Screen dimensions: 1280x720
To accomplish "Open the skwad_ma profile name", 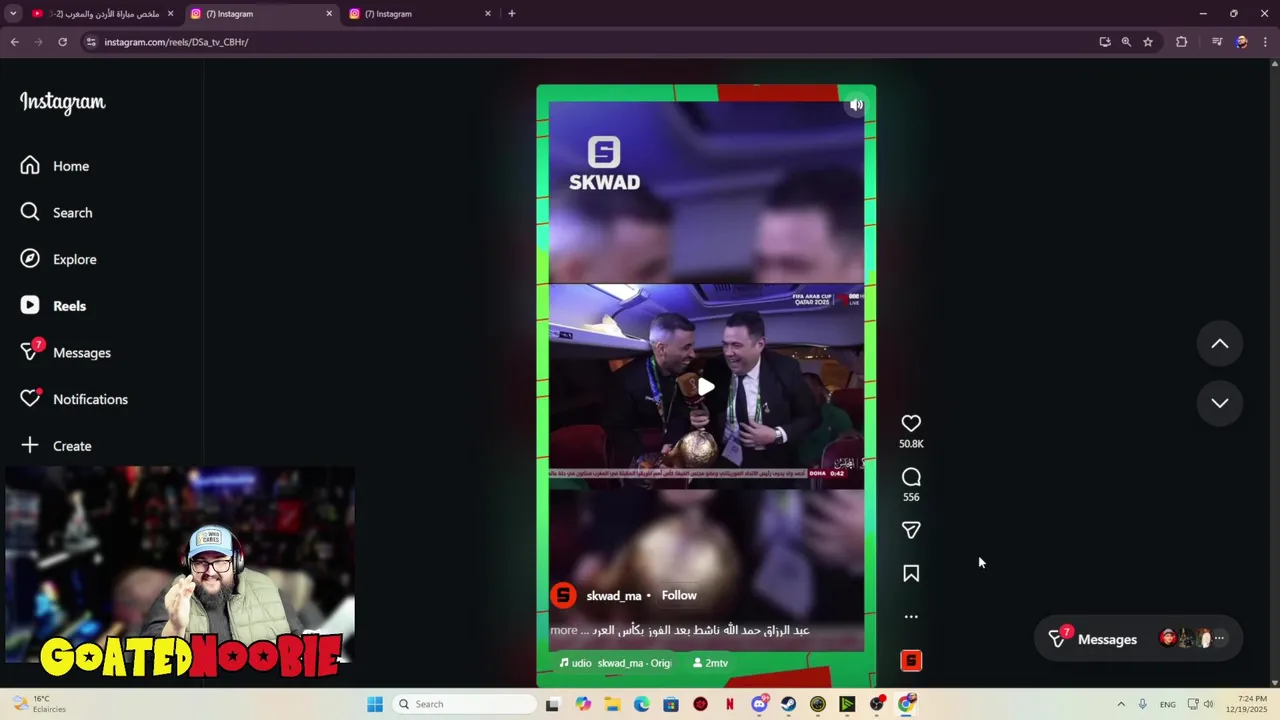I will point(614,596).
